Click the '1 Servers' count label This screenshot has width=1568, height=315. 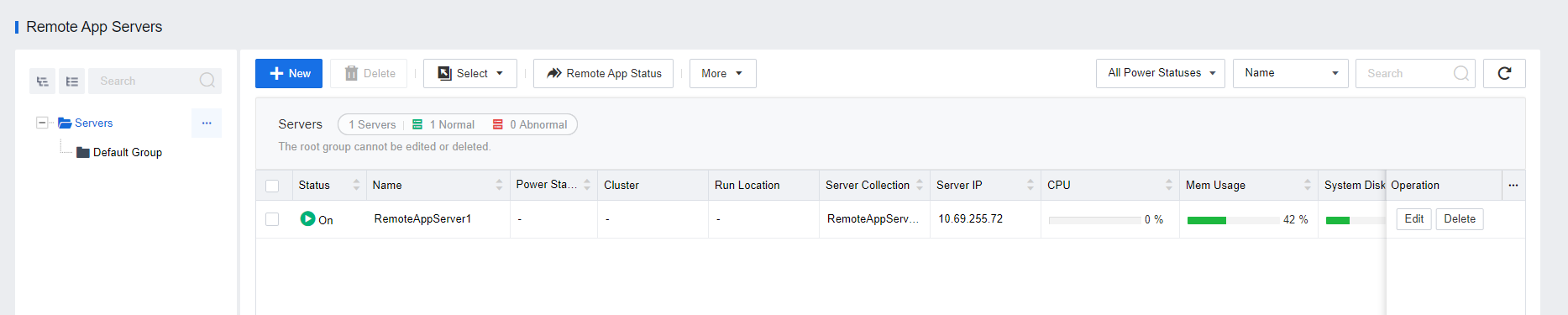372,124
